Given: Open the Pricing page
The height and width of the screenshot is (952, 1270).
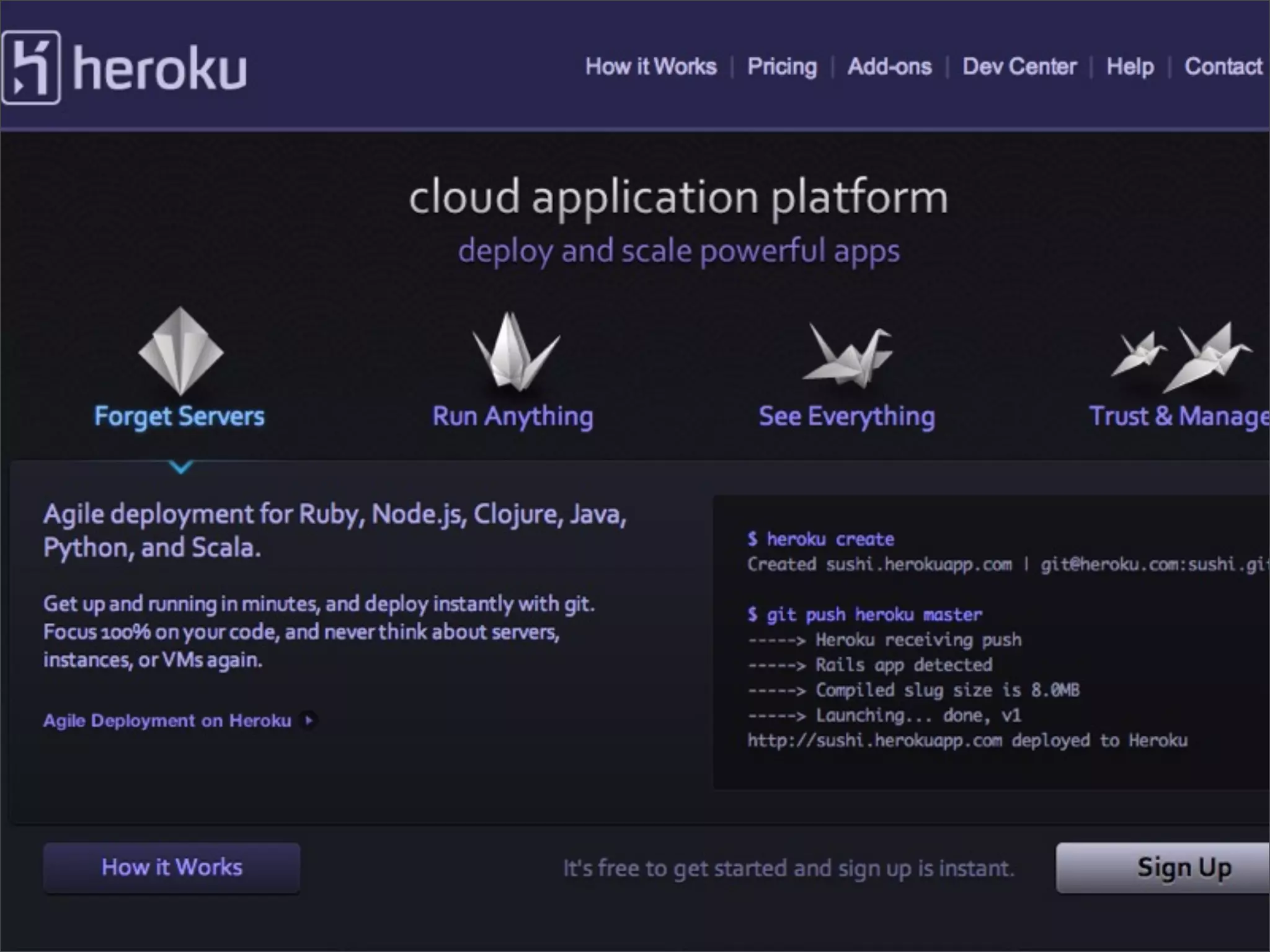Looking at the screenshot, I should pos(782,66).
